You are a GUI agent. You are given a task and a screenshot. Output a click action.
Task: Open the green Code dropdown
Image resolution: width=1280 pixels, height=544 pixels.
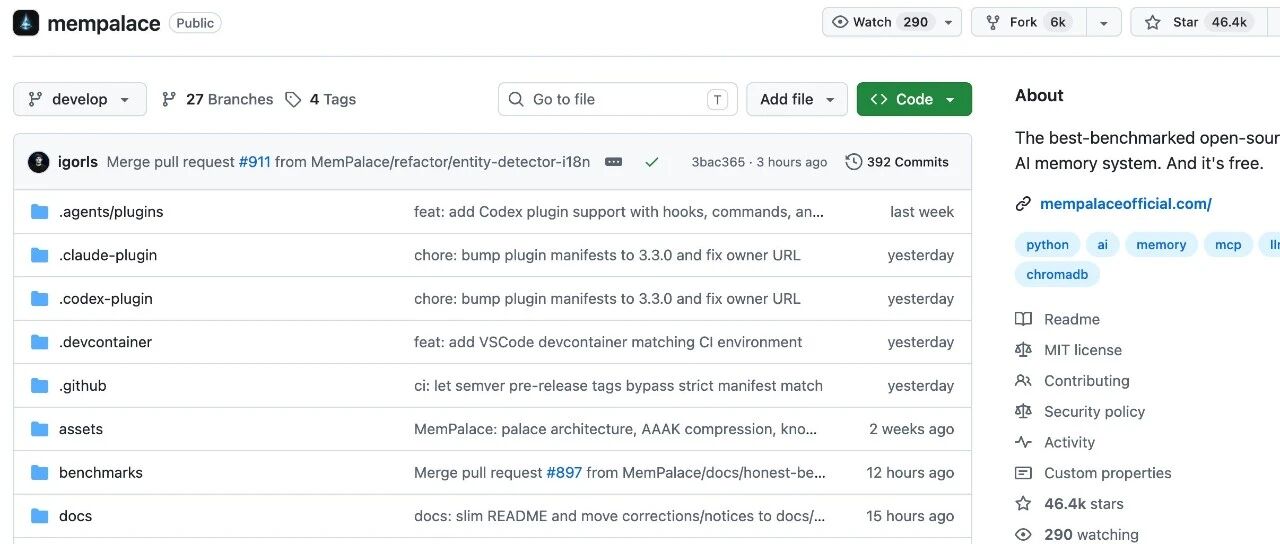pos(914,99)
